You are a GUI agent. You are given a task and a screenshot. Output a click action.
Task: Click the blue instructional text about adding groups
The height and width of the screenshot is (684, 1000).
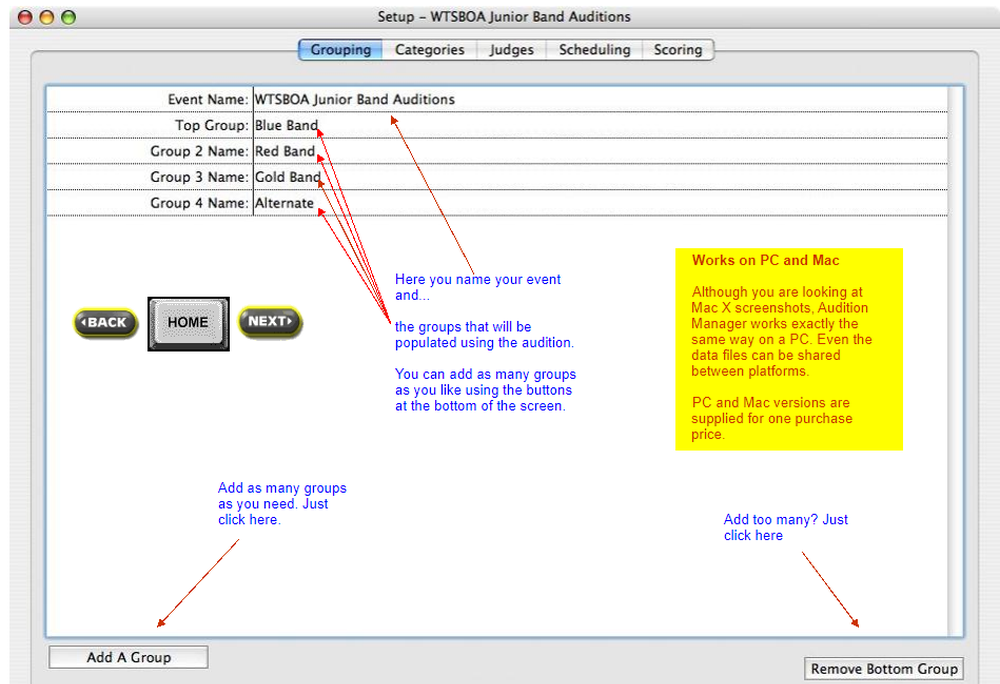[x=283, y=504]
